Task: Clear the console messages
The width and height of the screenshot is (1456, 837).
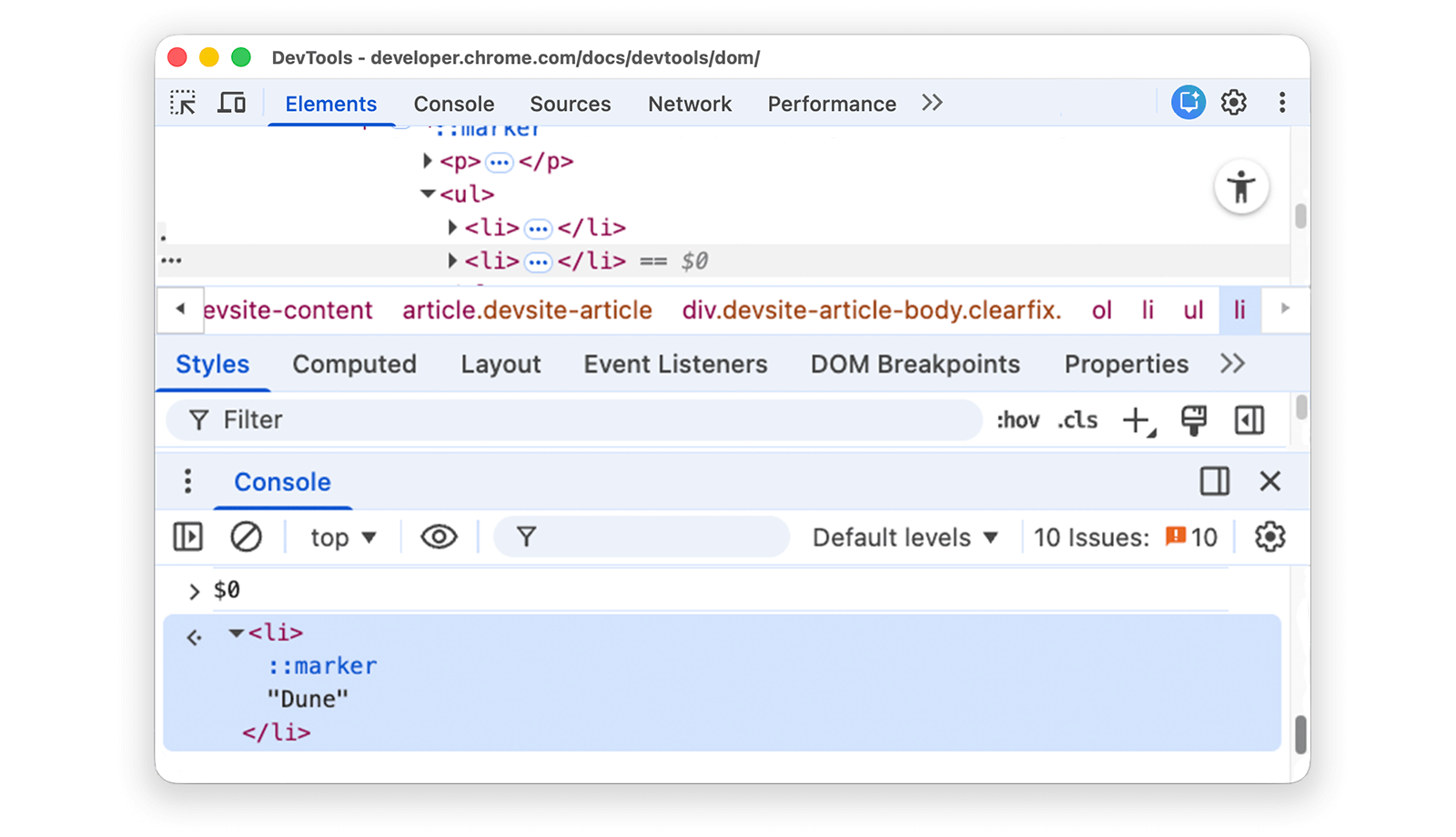Action: [x=246, y=537]
